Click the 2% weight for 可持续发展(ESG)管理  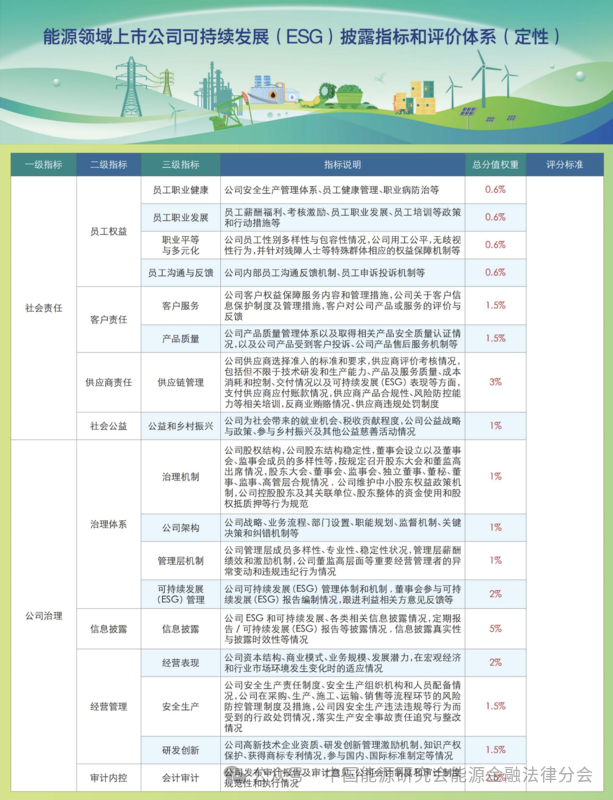pyautogui.click(x=495, y=593)
